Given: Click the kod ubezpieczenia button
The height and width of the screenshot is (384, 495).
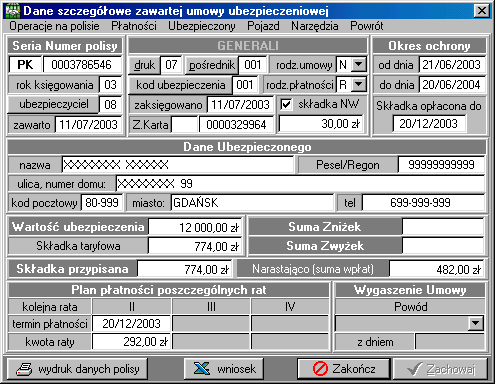Looking at the screenshot, I should pos(180,85).
